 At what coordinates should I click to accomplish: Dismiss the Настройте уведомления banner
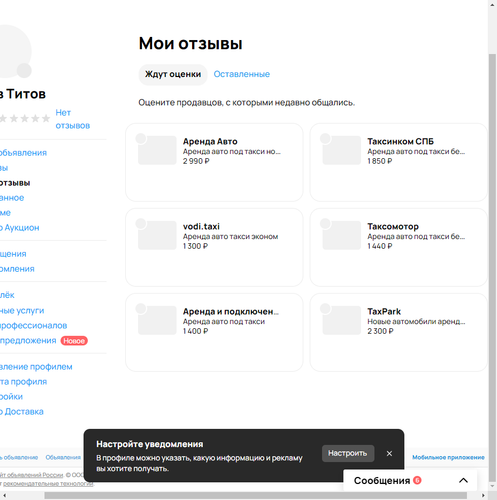point(389,453)
